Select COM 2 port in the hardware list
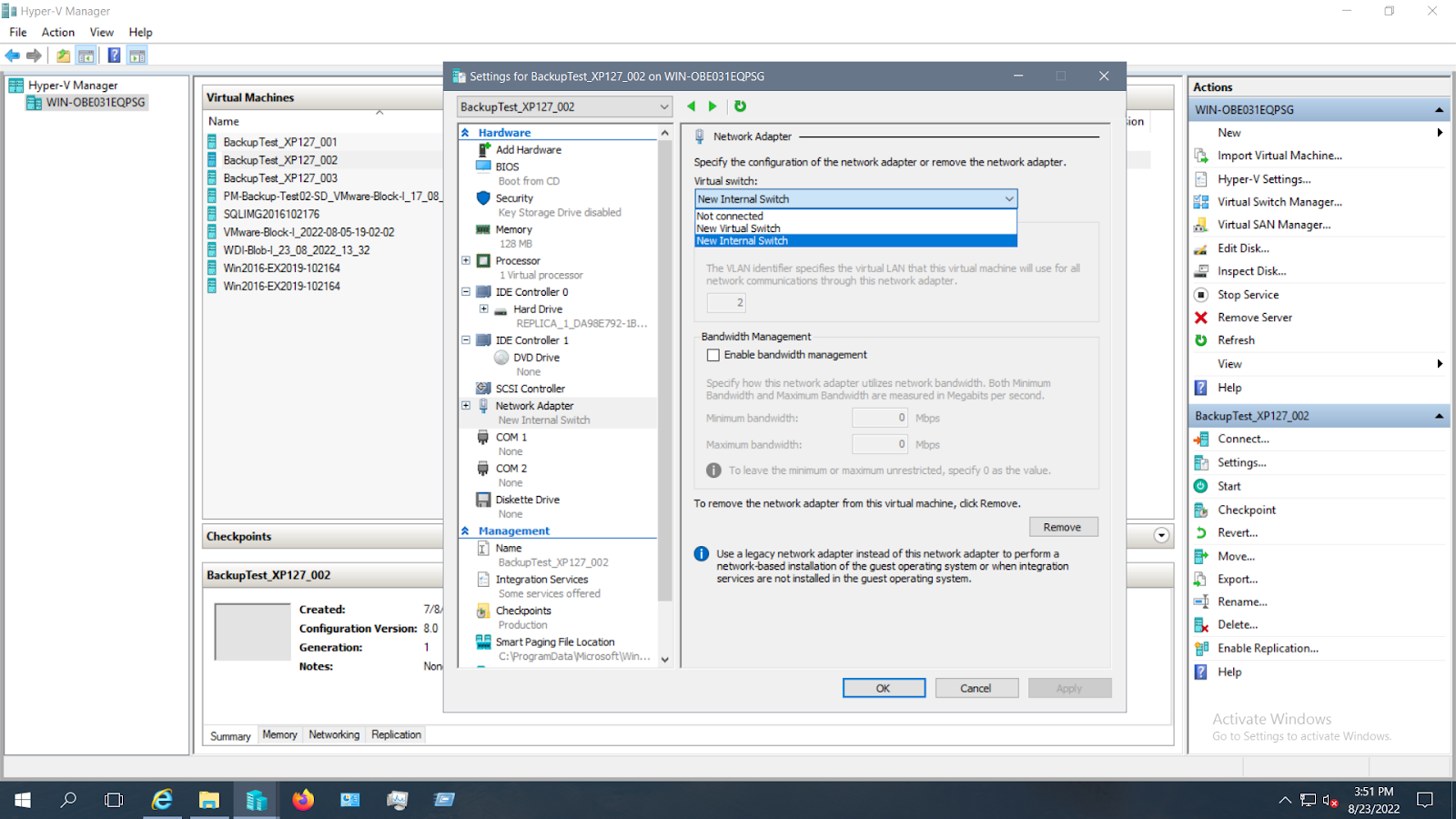 (511, 469)
